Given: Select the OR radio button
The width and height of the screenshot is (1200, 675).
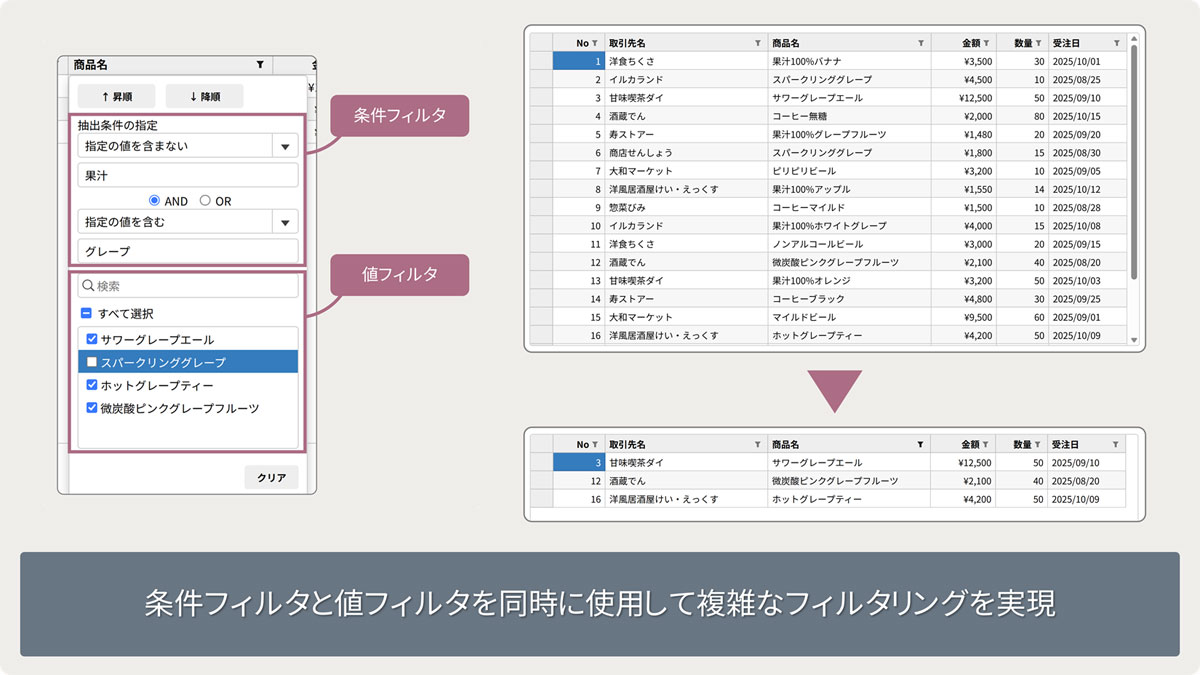Looking at the screenshot, I should pyautogui.click(x=205, y=201).
